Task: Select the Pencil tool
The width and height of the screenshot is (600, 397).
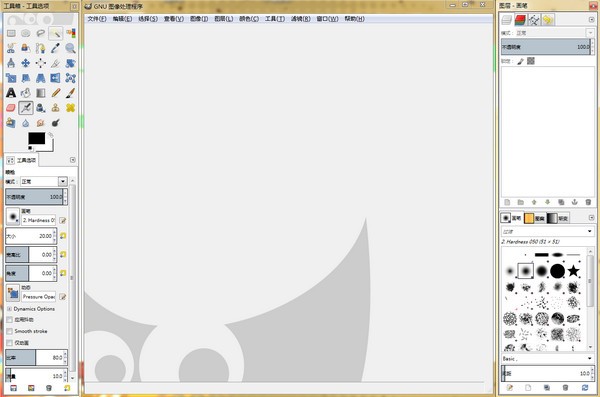Action: click(x=55, y=93)
